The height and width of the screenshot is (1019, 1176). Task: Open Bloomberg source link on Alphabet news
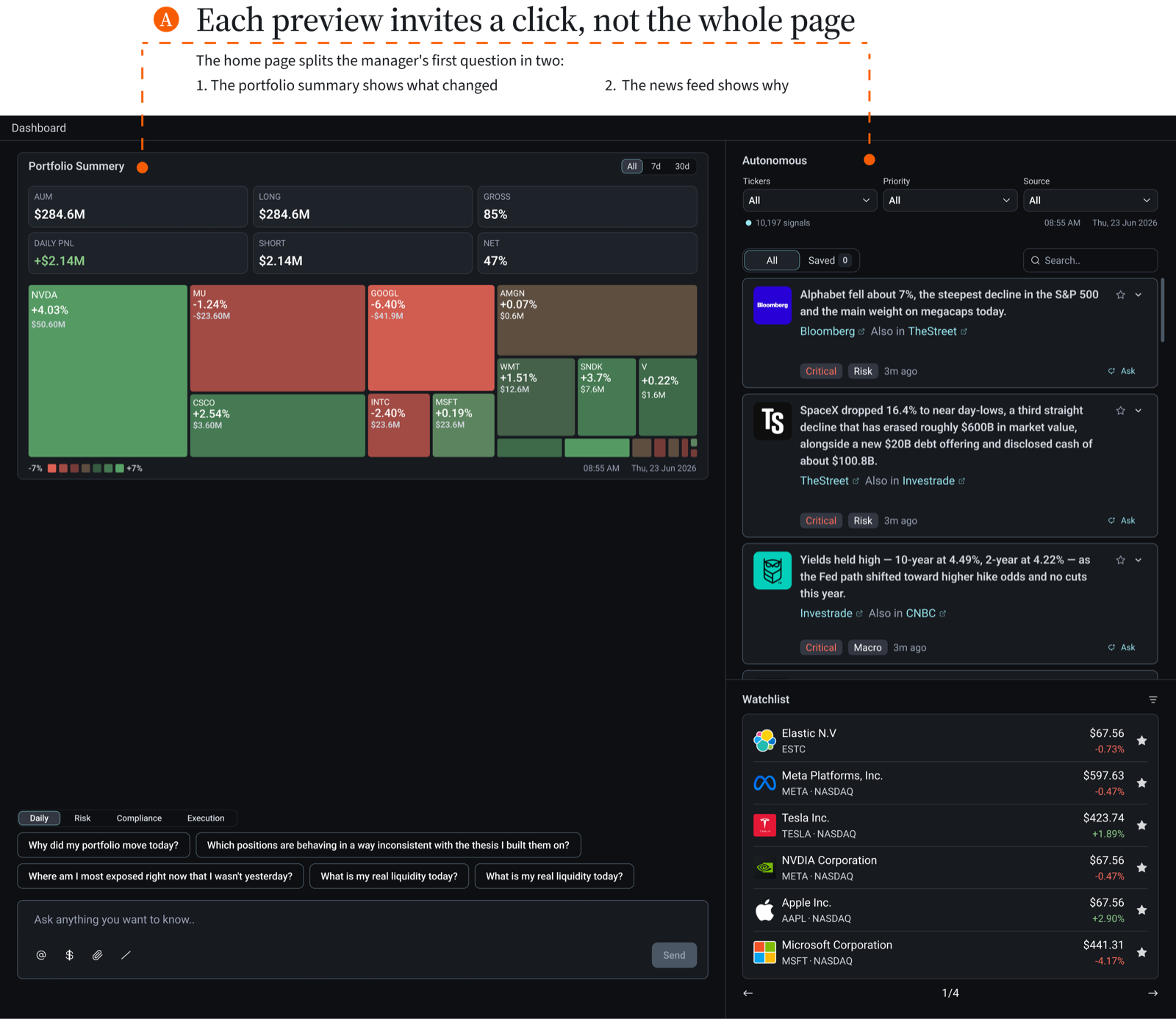pyautogui.click(x=832, y=331)
